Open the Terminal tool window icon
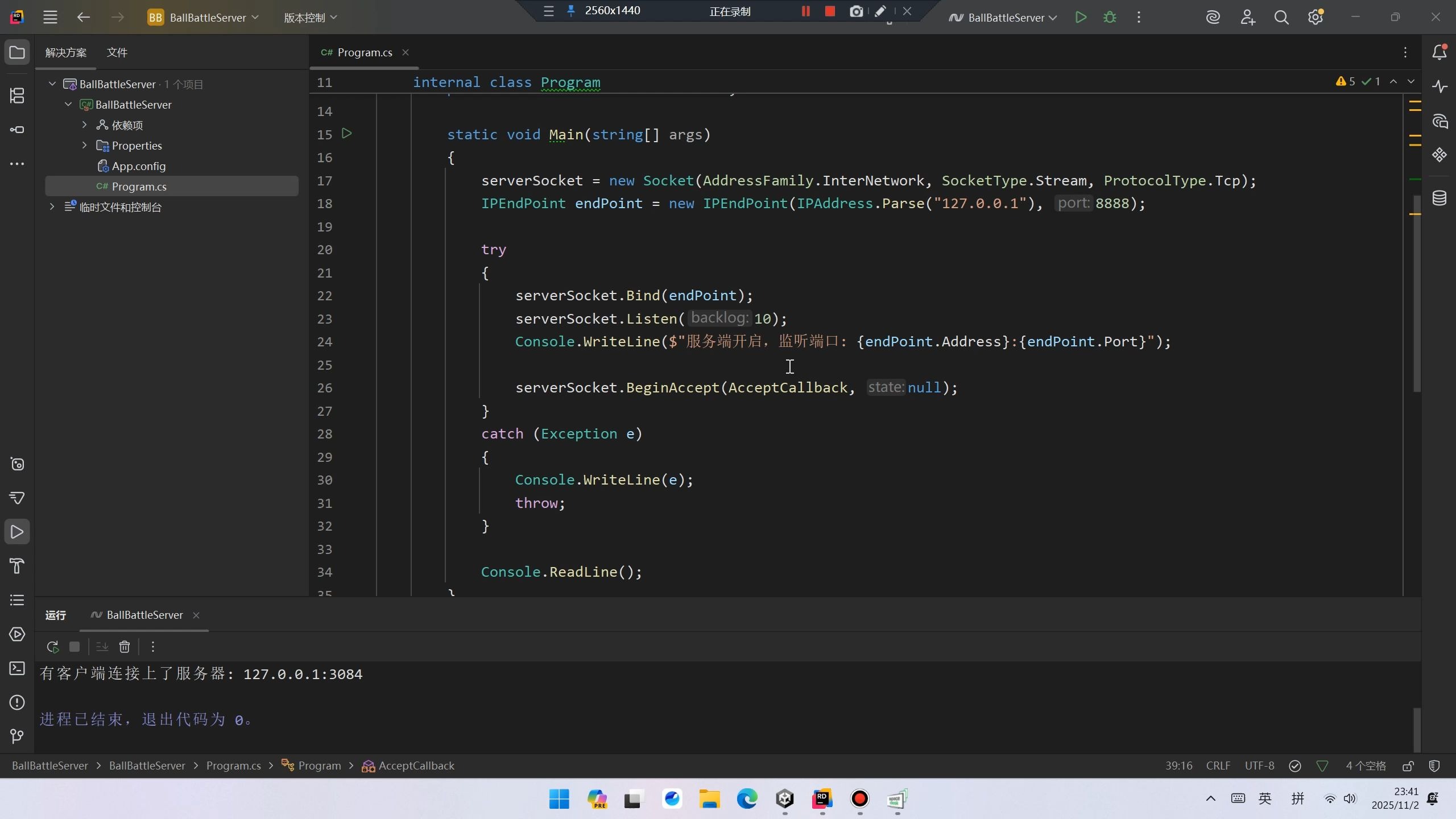 pyautogui.click(x=17, y=668)
